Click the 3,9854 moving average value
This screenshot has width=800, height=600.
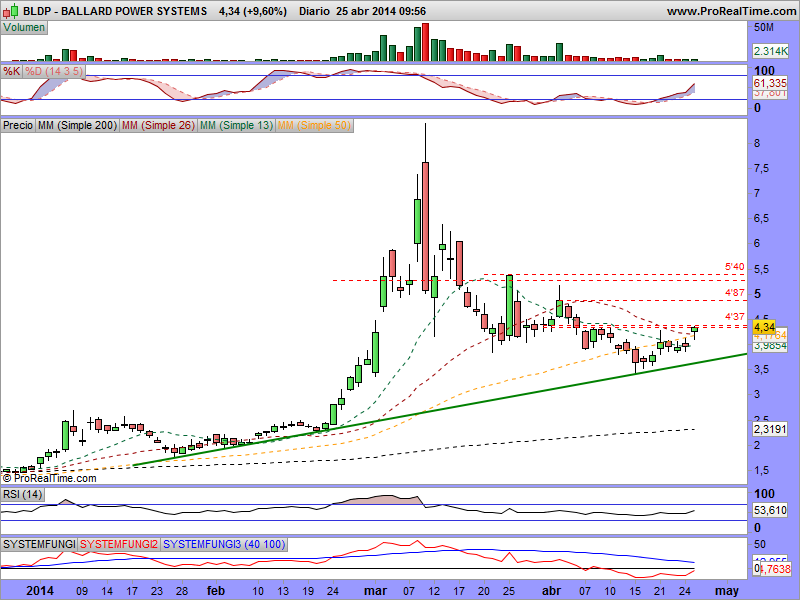(x=770, y=346)
